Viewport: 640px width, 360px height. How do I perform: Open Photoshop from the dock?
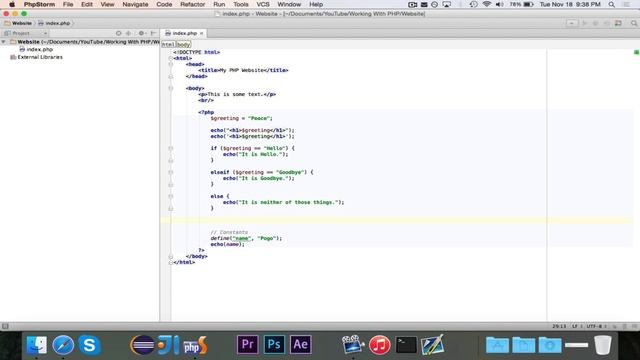point(274,345)
